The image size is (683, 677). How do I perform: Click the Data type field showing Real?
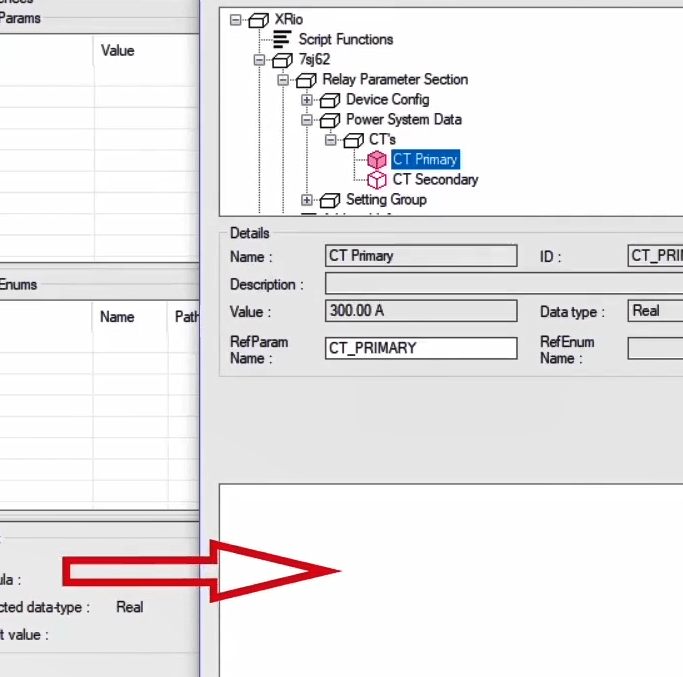pos(655,311)
